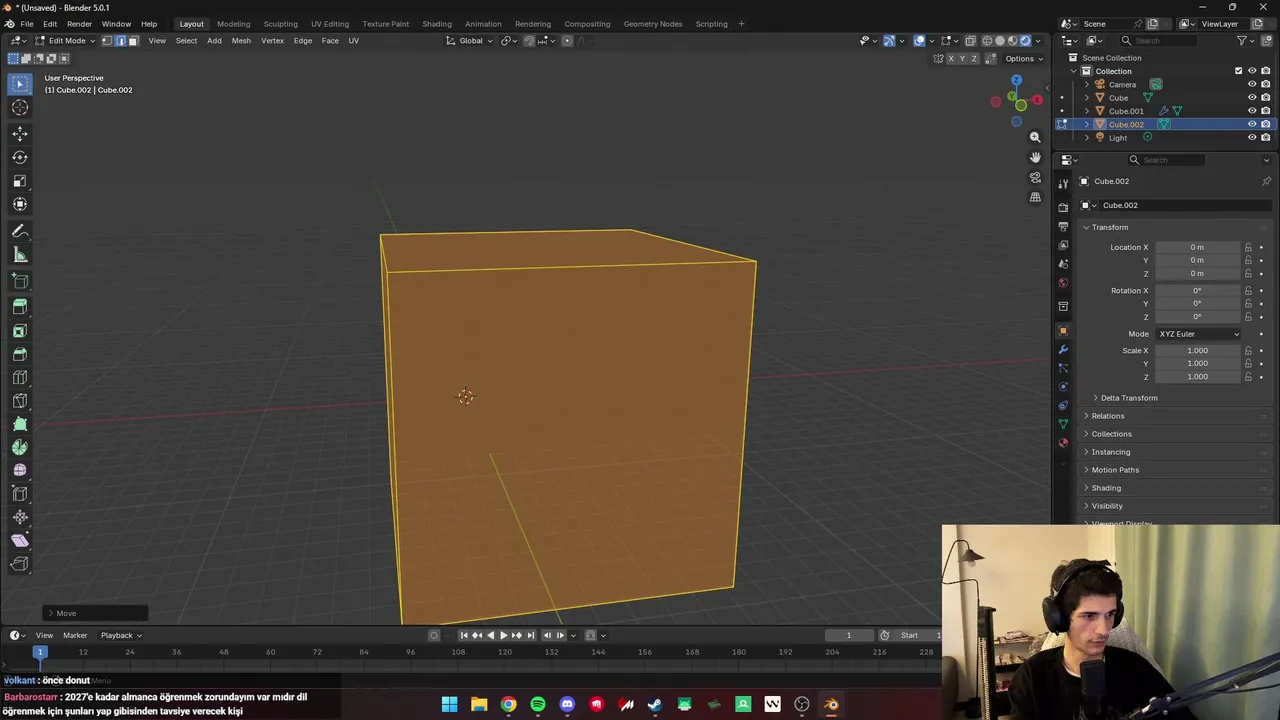Toggle snapping magnet in the header

point(529,41)
